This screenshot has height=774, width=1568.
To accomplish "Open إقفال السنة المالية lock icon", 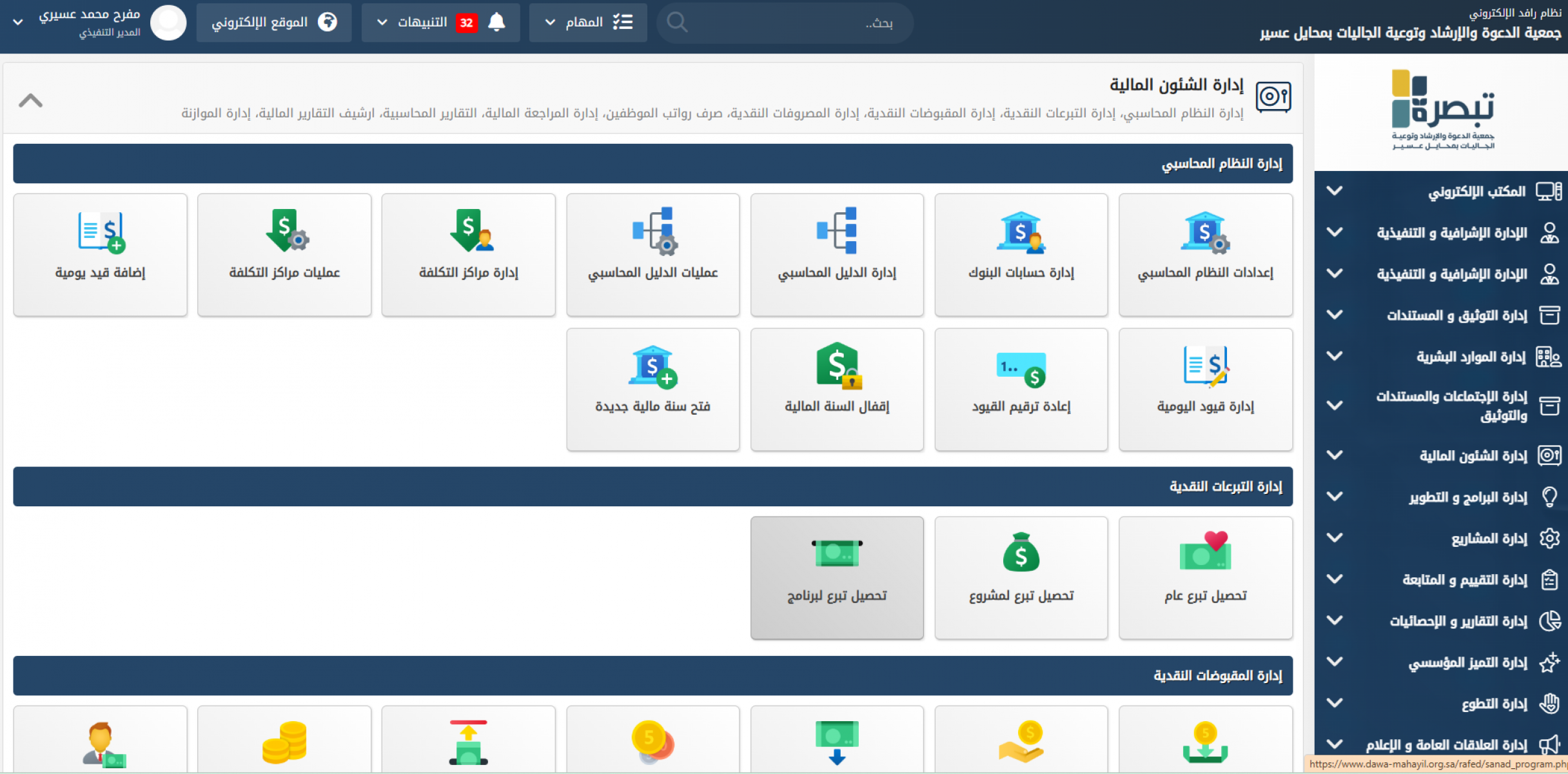I will 837,366.
